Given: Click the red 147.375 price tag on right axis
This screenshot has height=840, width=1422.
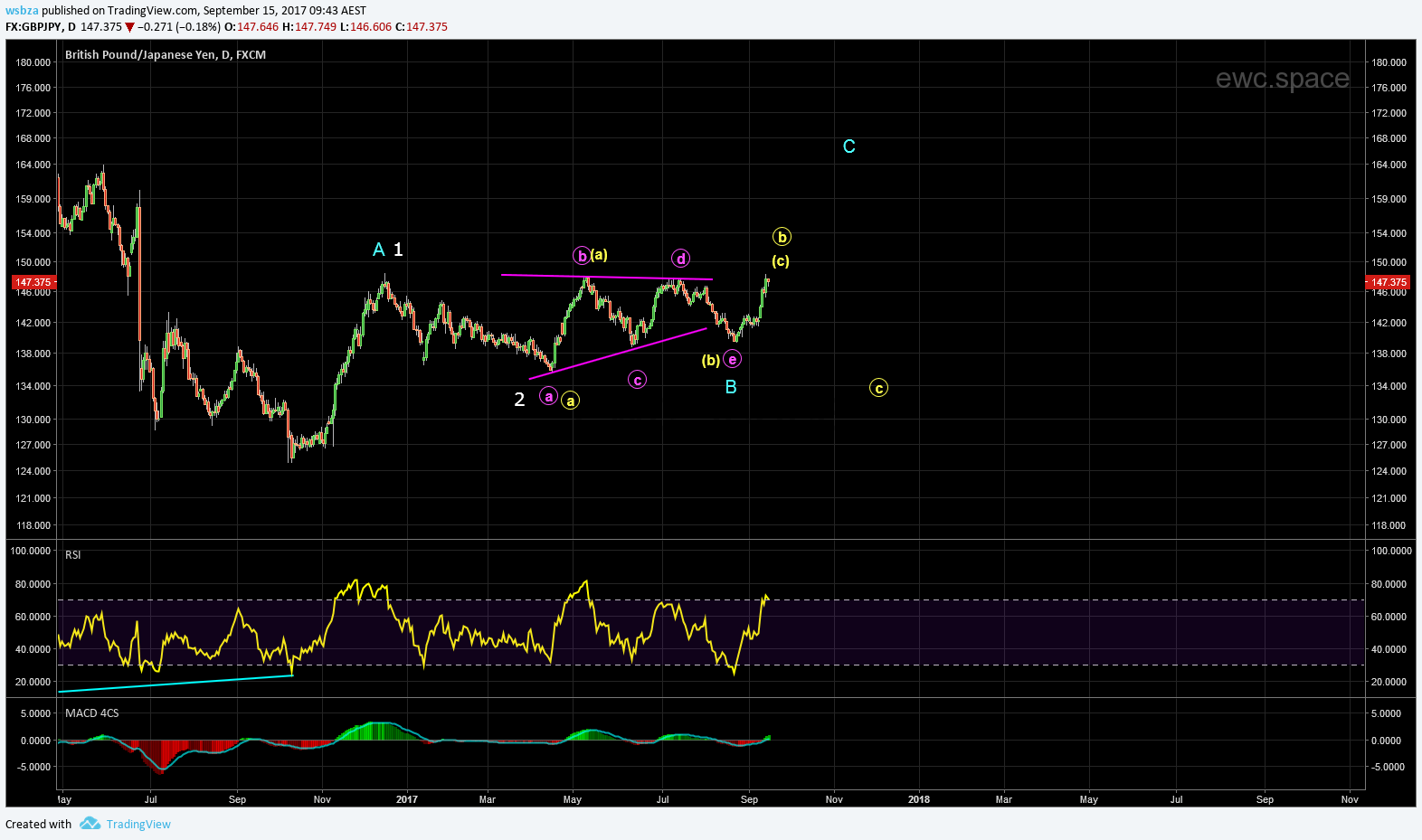Looking at the screenshot, I should click(1389, 282).
